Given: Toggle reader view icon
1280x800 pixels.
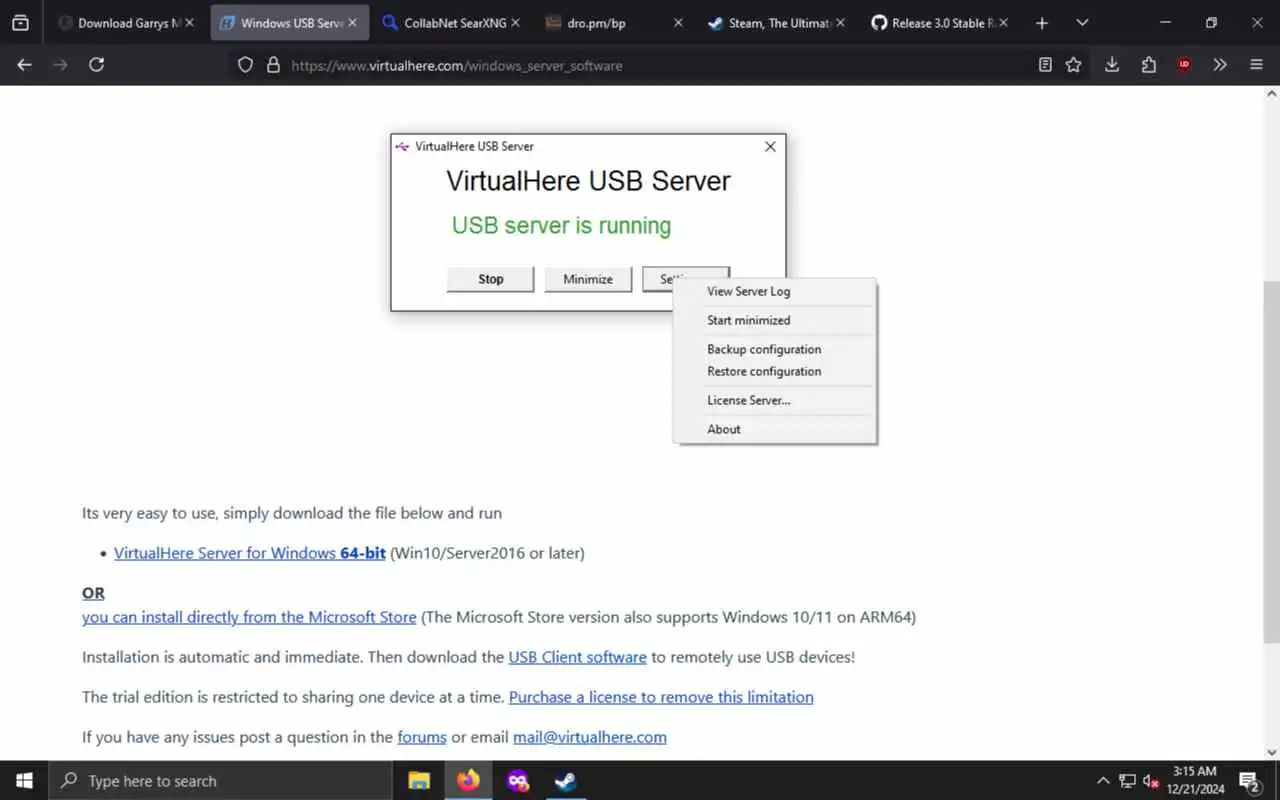Looking at the screenshot, I should [x=1045, y=65].
